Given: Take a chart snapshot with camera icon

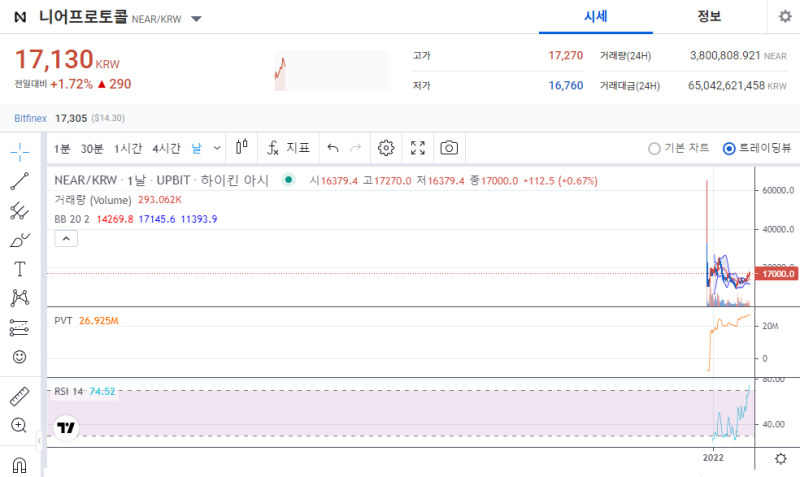Looking at the screenshot, I should (449, 148).
